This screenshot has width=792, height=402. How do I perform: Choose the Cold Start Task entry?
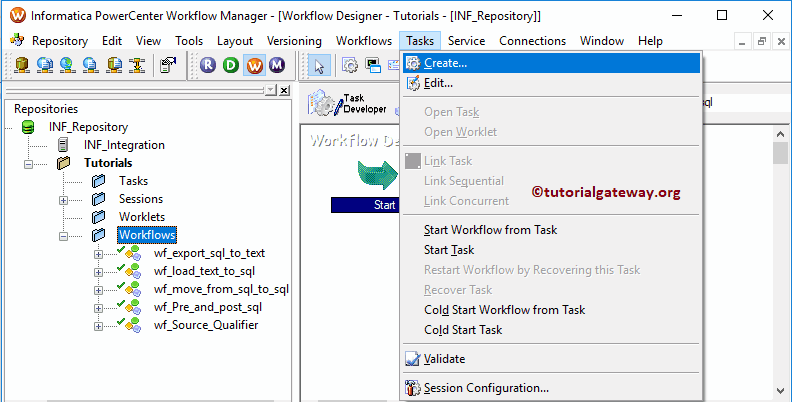pyautogui.click(x=551, y=330)
